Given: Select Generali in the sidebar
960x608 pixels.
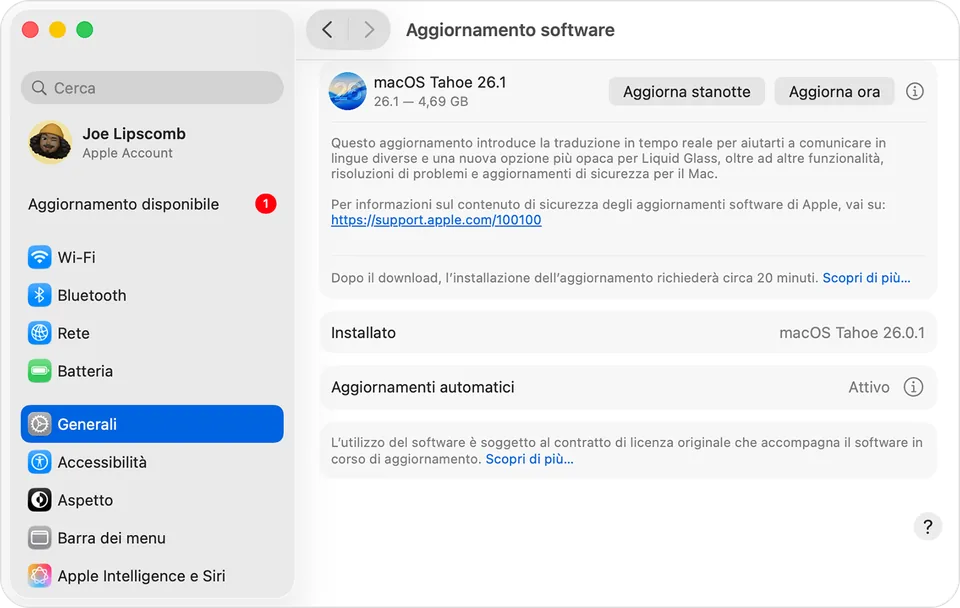Looking at the screenshot, I should 152,424.
